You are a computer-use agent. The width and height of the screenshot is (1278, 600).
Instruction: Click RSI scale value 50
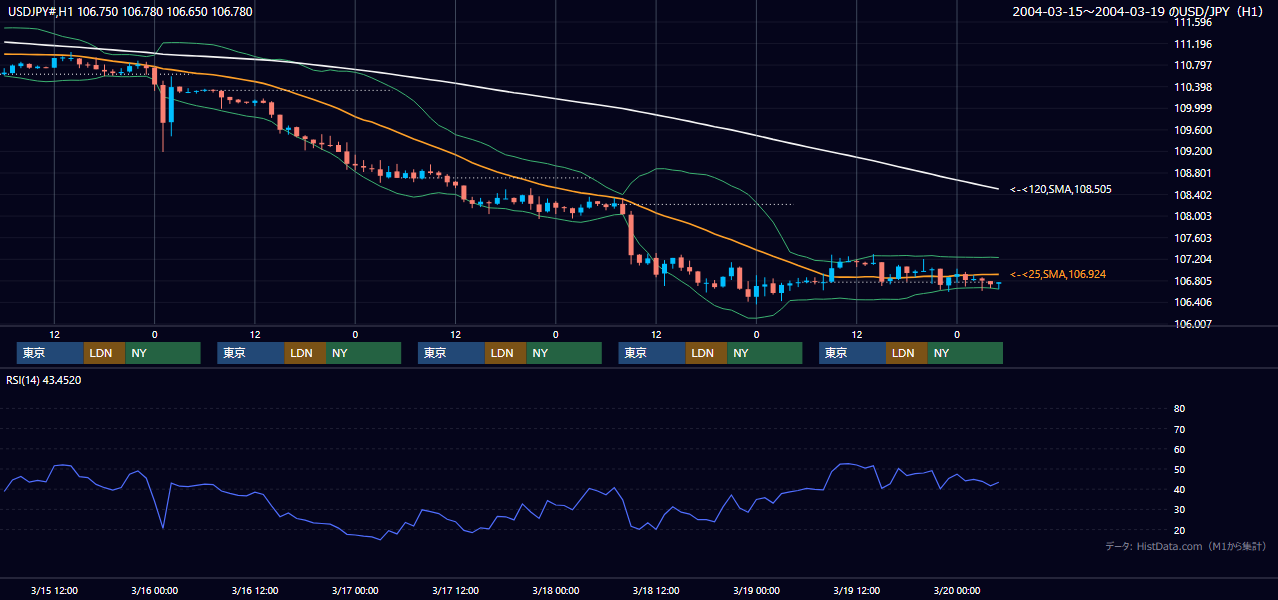(1180, 469)
